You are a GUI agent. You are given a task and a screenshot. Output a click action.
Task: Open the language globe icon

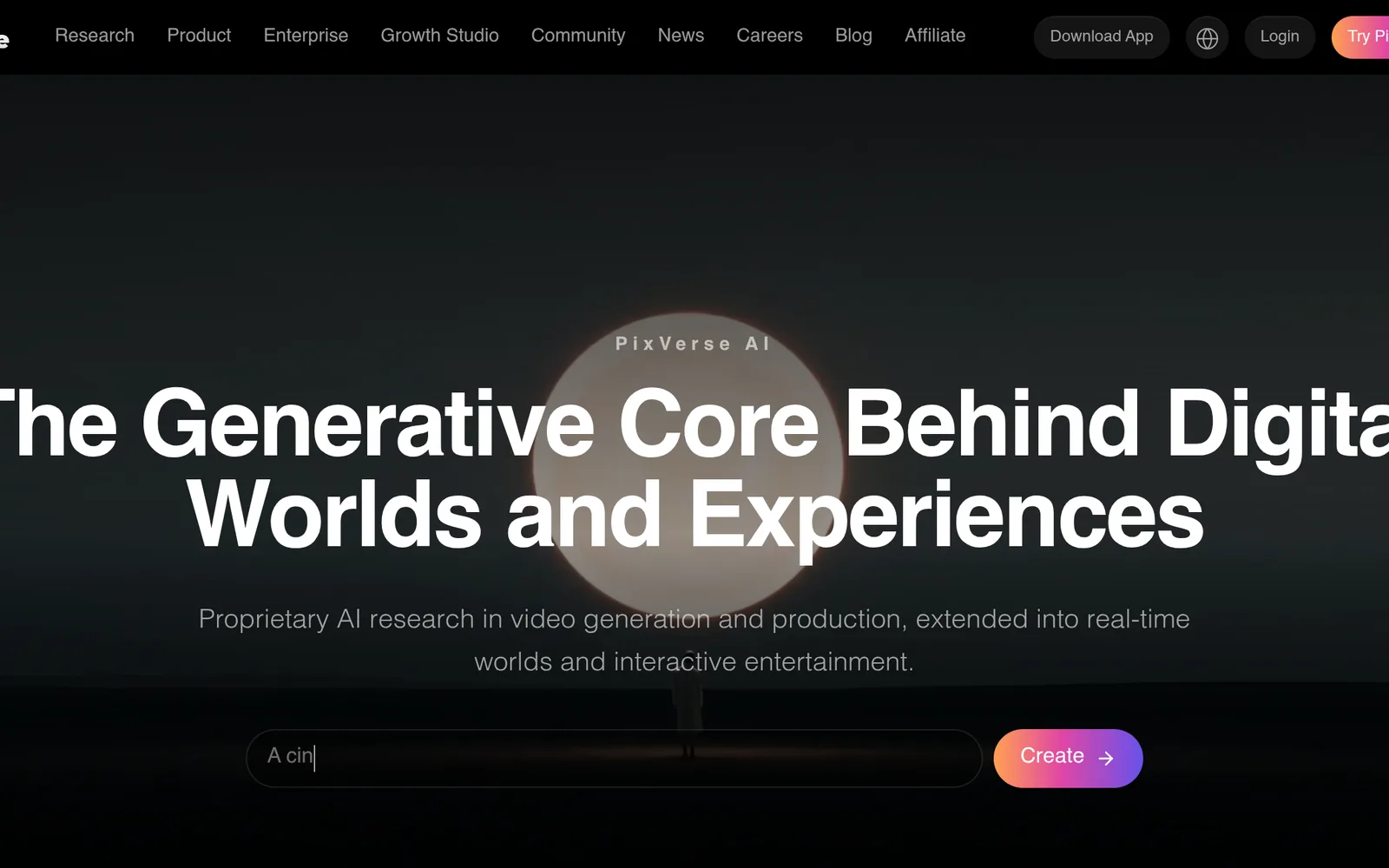click(x=1207, y=37)
